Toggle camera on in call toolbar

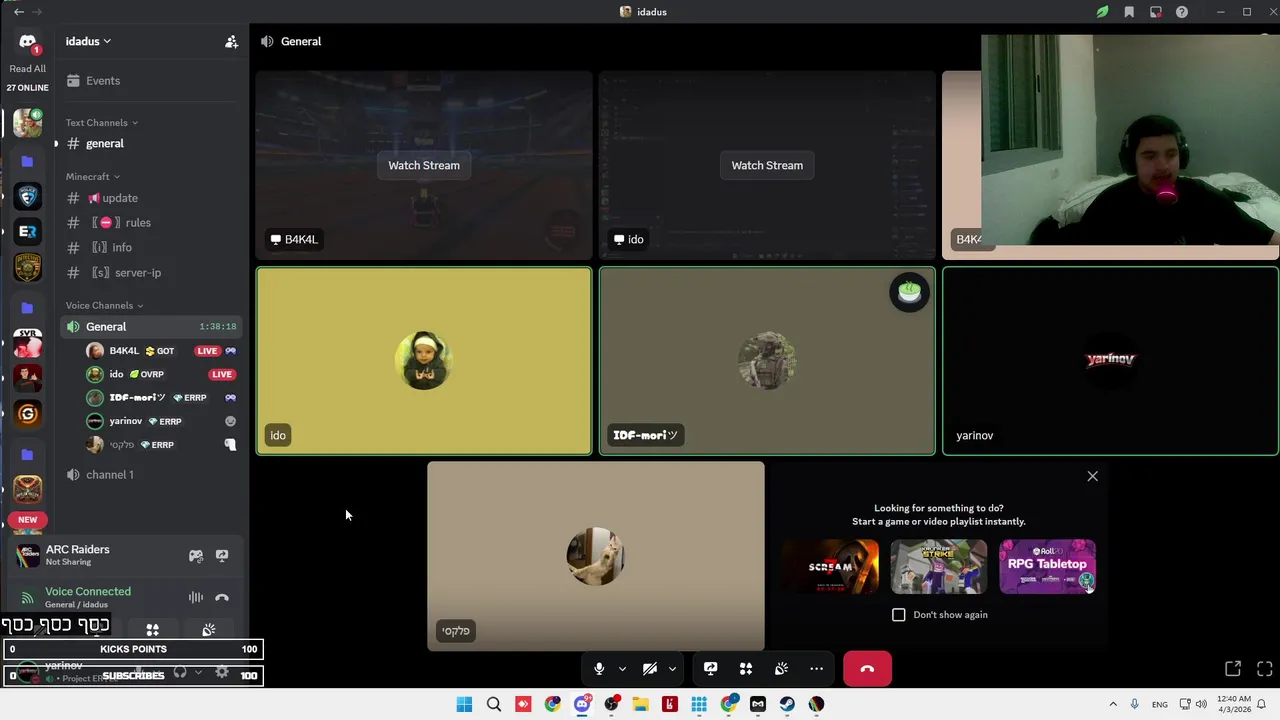coord(649,669)
